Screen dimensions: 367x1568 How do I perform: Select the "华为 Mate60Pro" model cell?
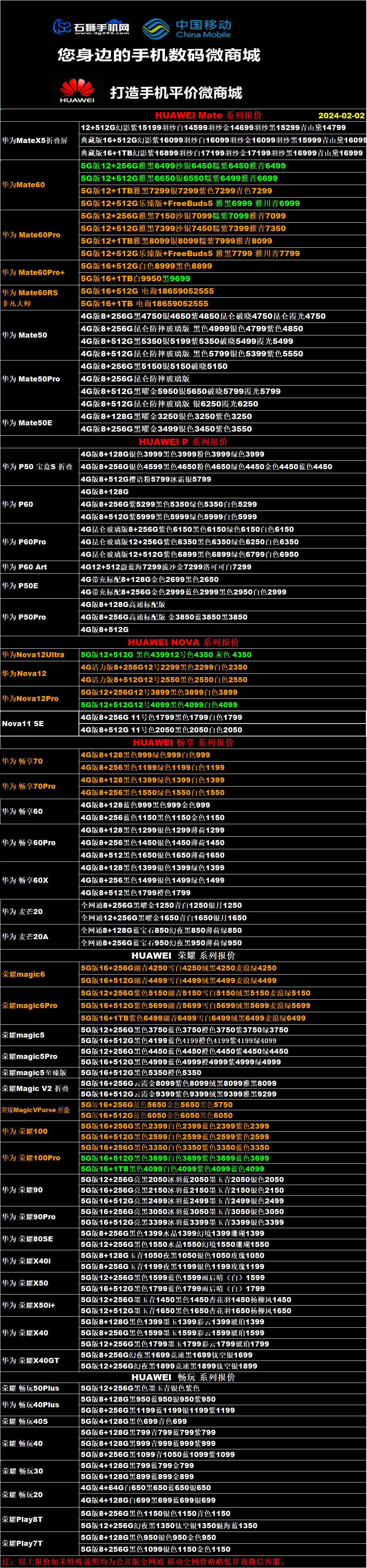coord(39,234)
